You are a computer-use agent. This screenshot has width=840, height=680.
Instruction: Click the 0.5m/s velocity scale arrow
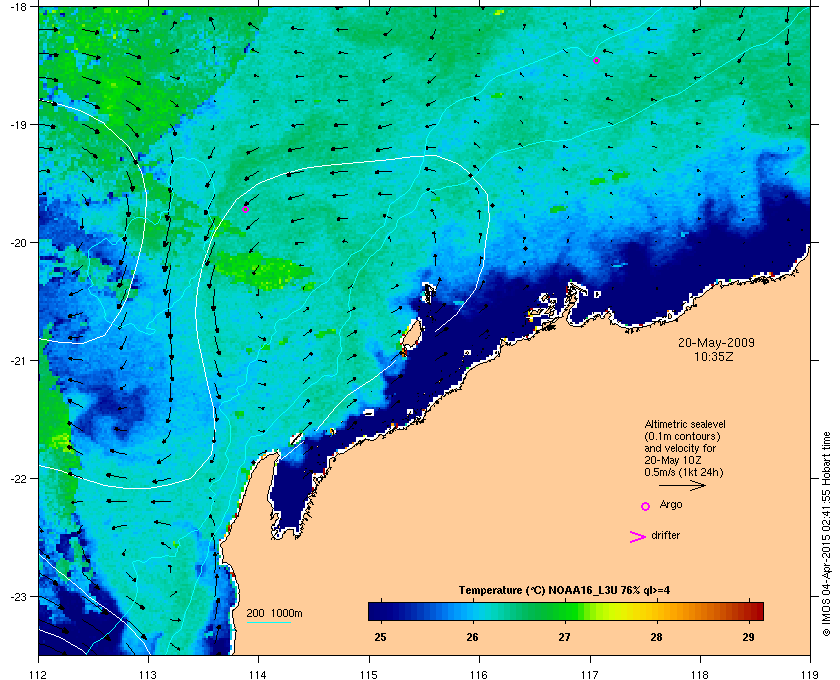(682, 486)
